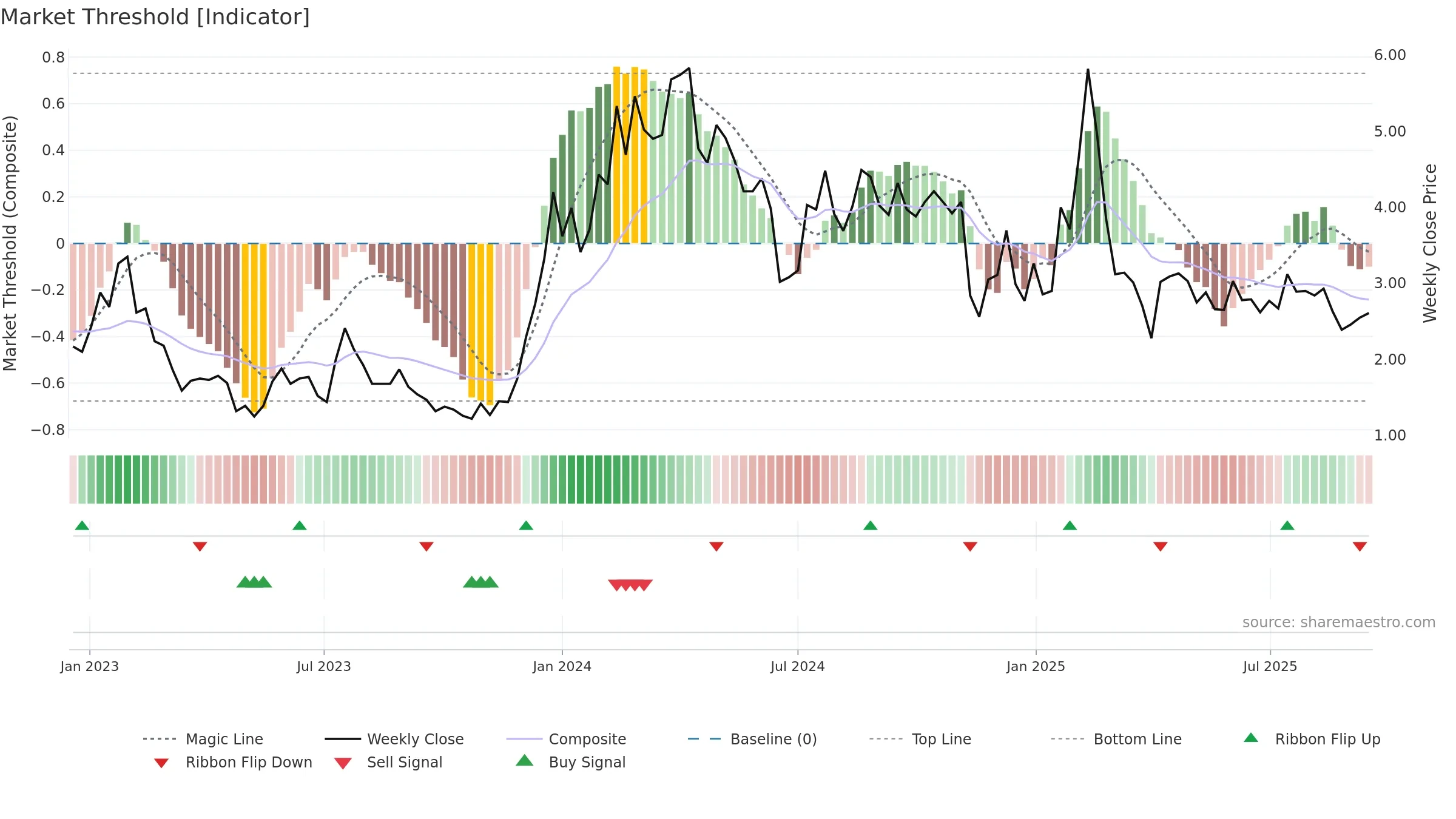Click the source: sharemaestro.com credit
The image size is (1456, 819).
pos(1338,622)
